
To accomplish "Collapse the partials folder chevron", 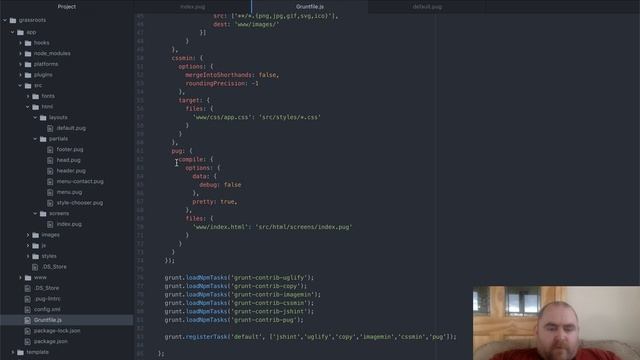I will pyautogui.click(x=36, y=139).
